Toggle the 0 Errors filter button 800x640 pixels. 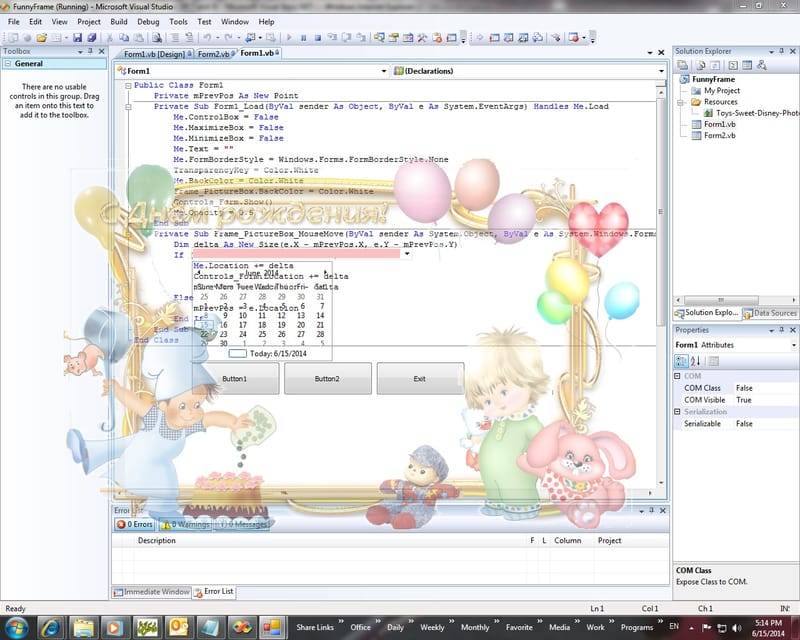tap(134, 524)
